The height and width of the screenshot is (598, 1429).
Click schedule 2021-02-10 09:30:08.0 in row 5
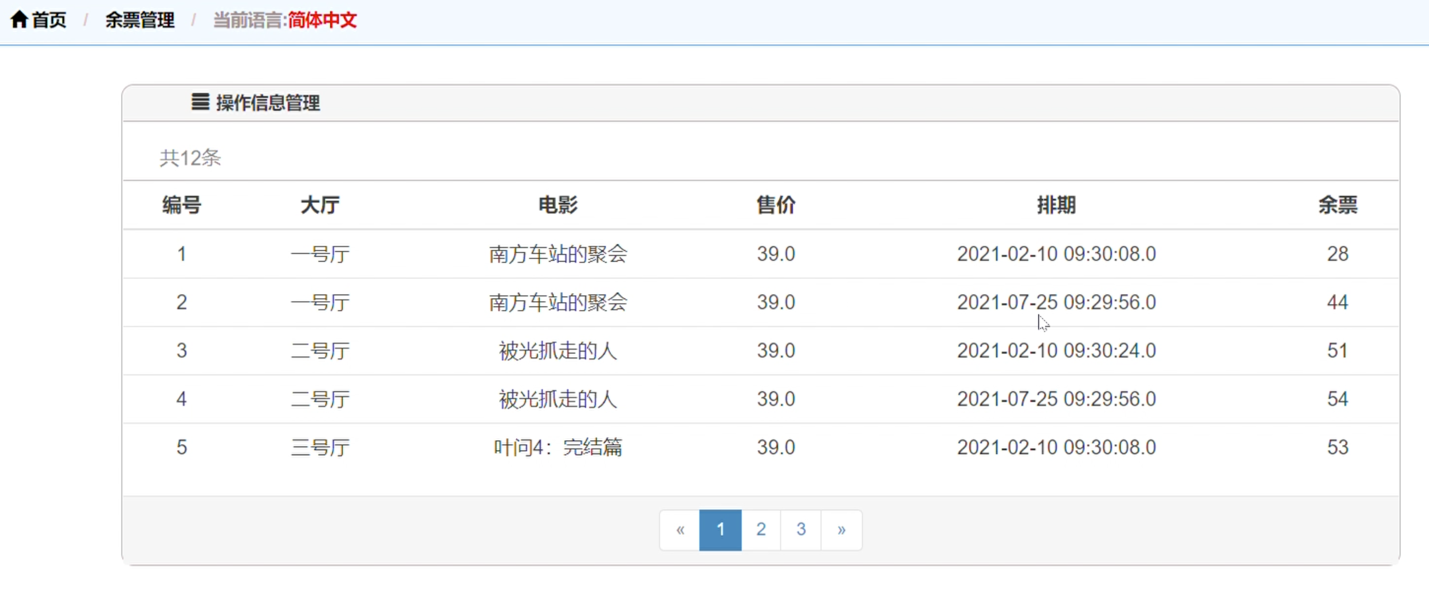point(1056,447)
